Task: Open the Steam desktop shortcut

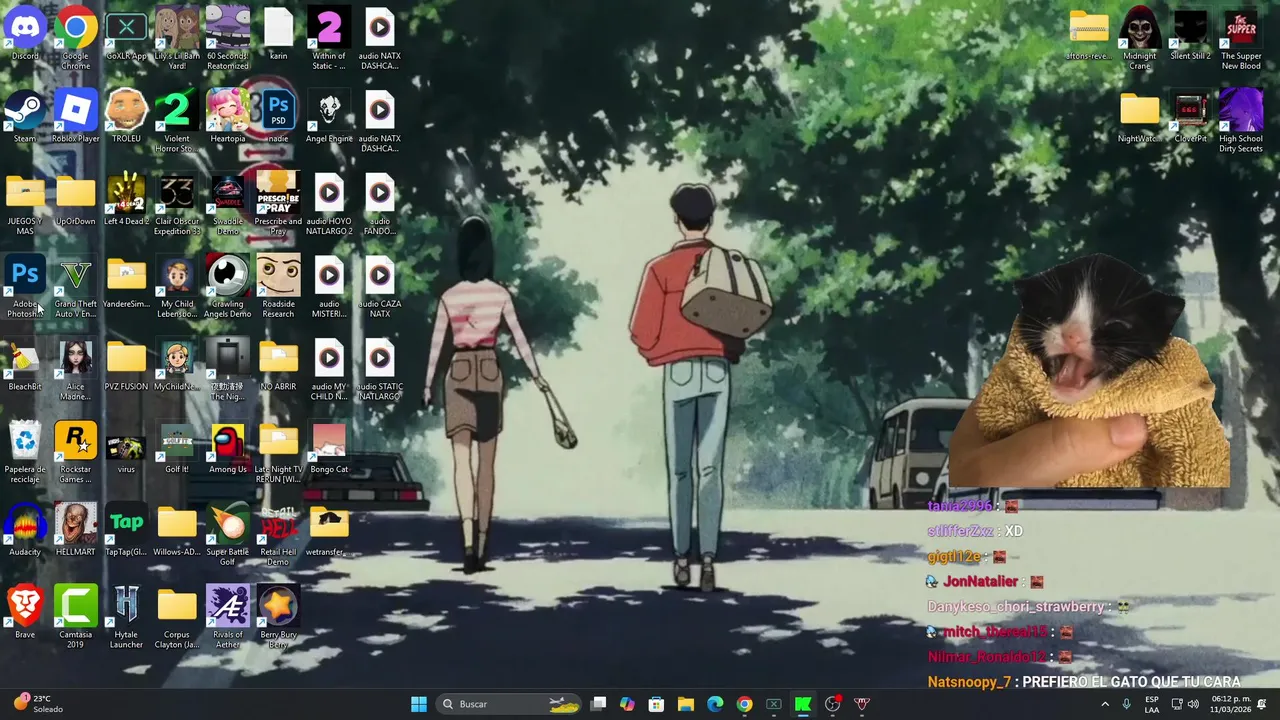Action: [x=25, y=116]
